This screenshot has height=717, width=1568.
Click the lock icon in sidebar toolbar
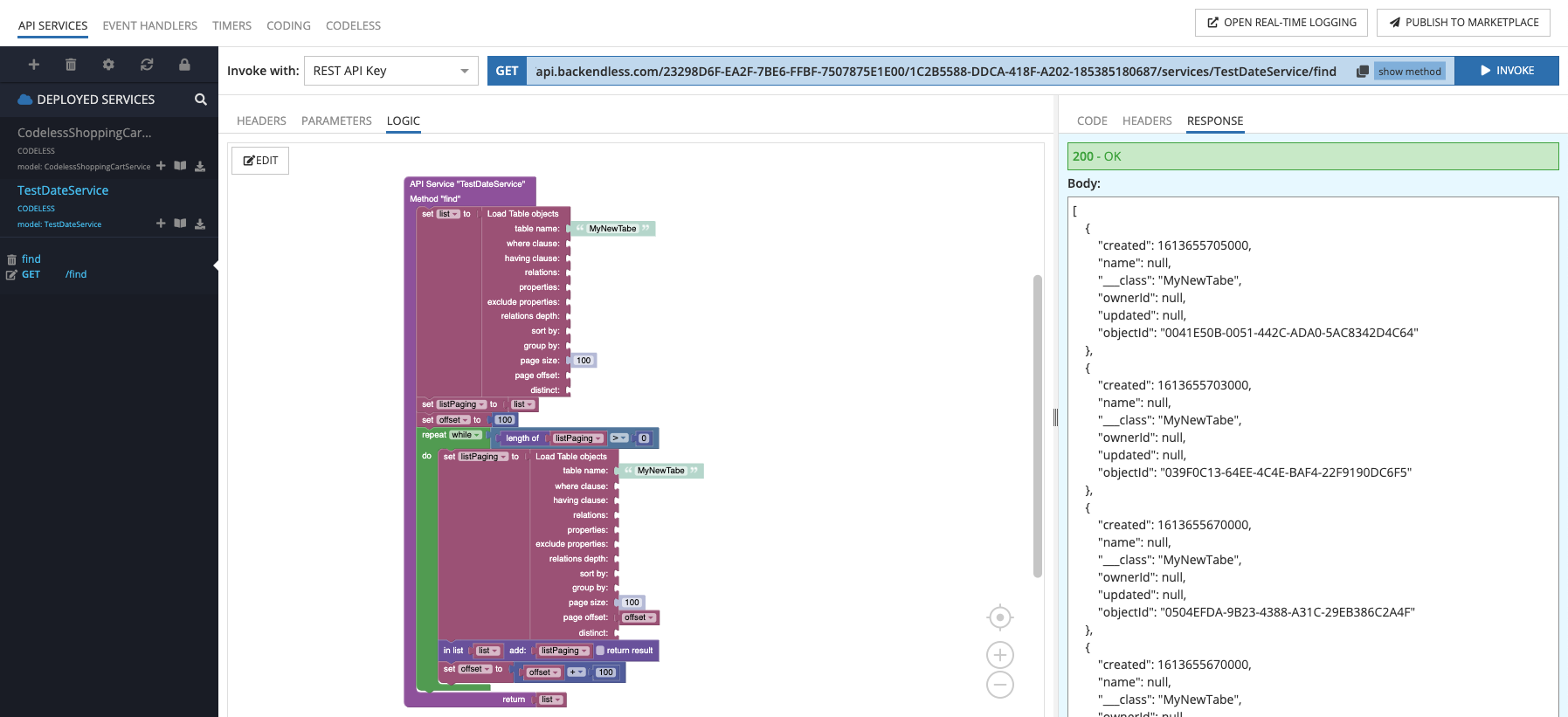[184, 65]
